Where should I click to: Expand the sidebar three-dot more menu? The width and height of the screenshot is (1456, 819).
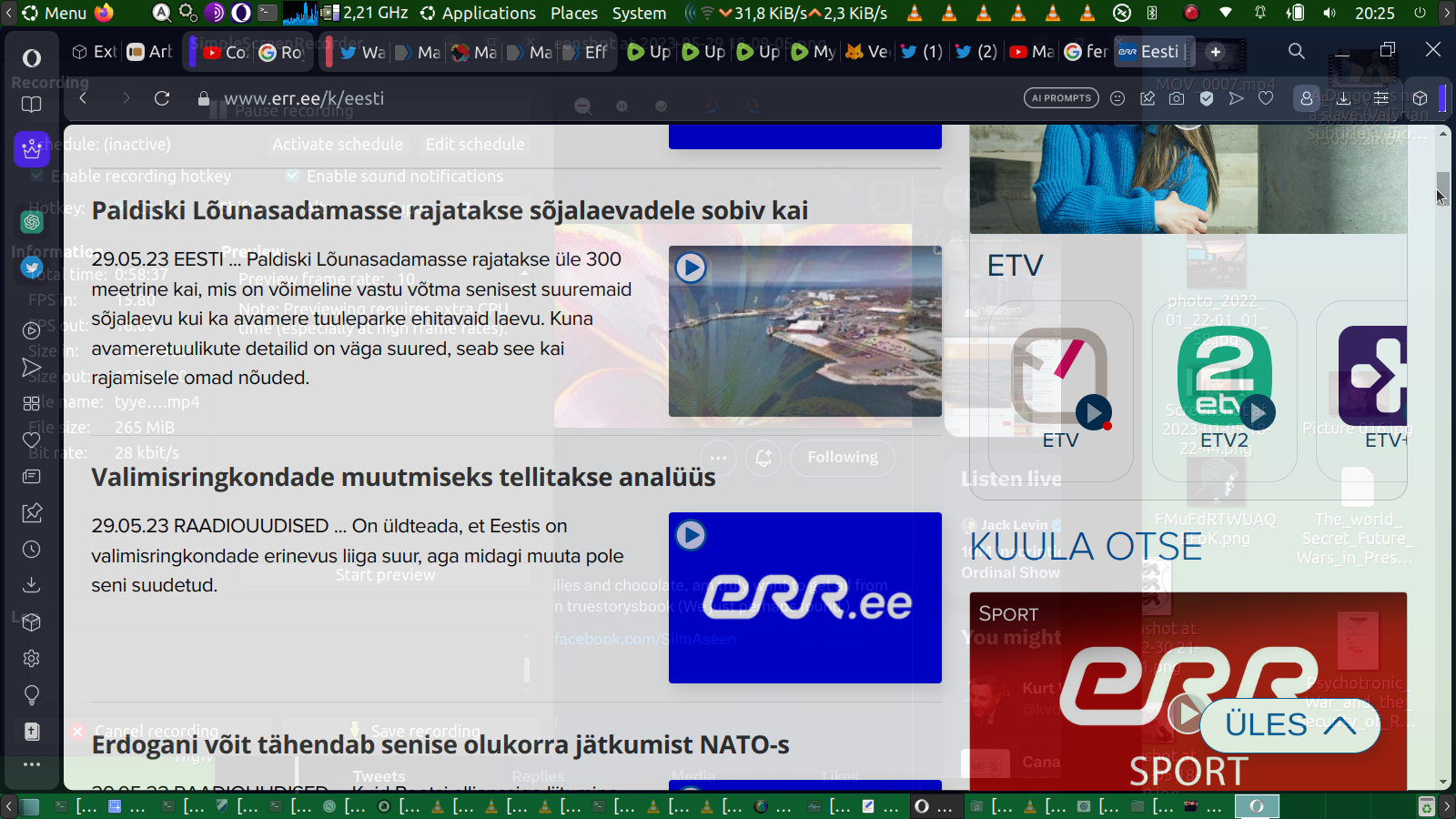coord(32,764)
